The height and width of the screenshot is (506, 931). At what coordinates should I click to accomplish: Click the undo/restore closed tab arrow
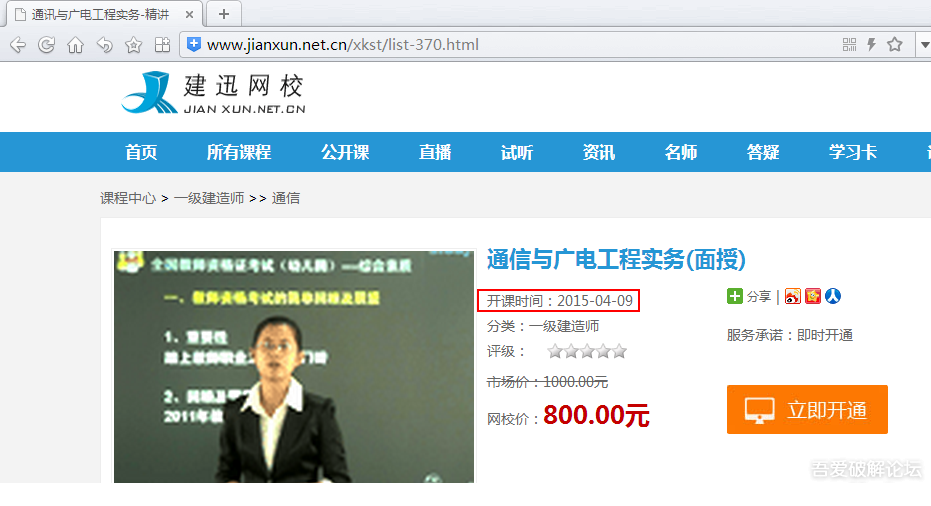pos(104,45)
